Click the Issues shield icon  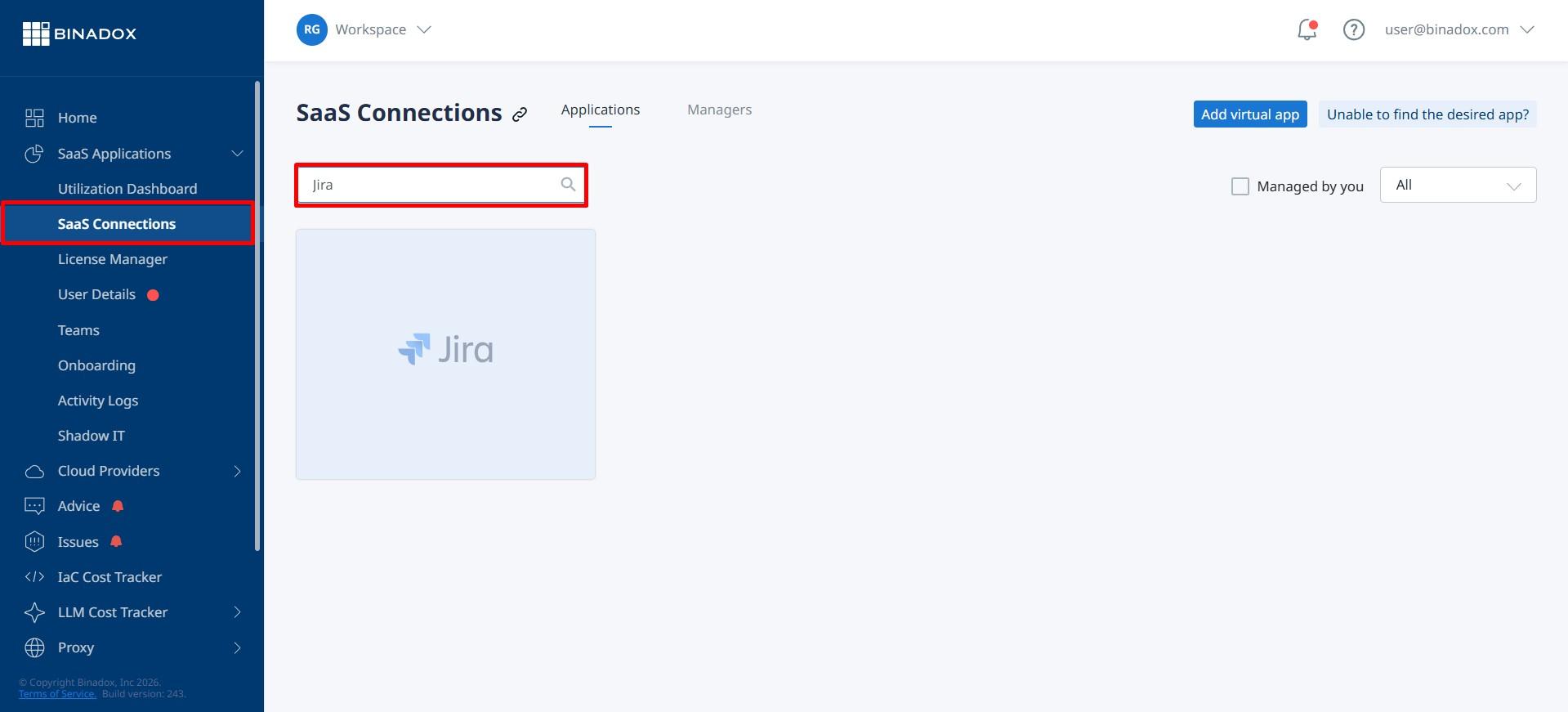tap(34, 542)
